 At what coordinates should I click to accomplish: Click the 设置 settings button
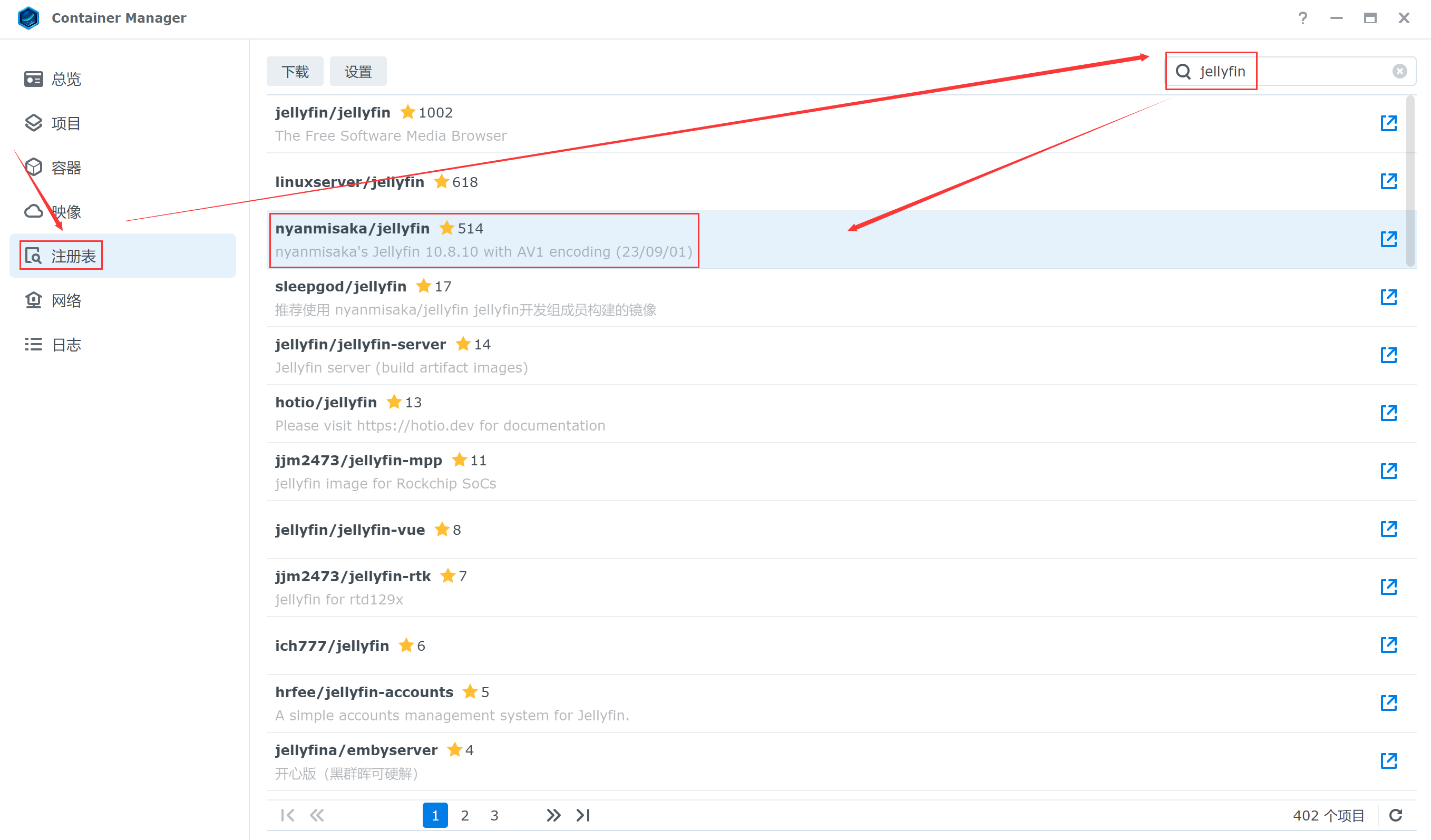coord(358,72)
